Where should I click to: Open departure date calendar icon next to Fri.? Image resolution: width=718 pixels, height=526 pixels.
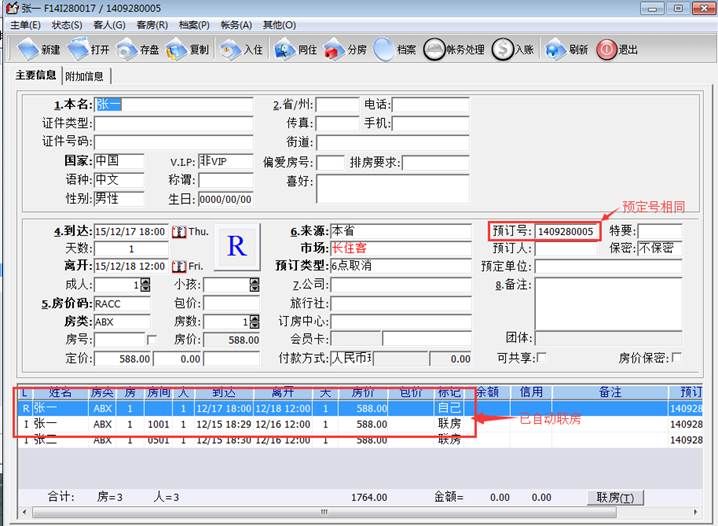[x=179, y=266]
